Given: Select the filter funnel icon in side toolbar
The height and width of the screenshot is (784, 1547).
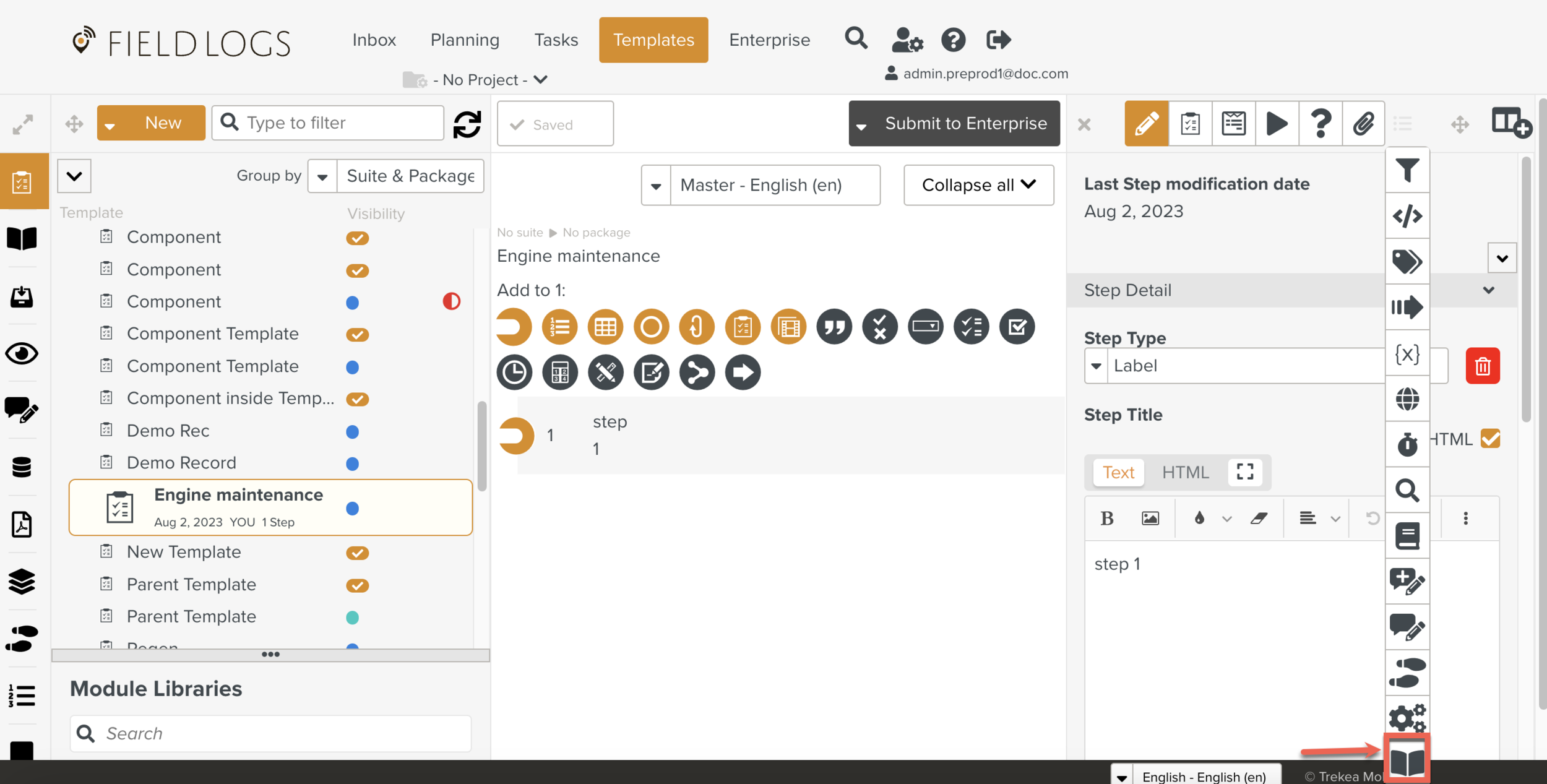Looking at the screenshot, I should tap(1407, 170).
